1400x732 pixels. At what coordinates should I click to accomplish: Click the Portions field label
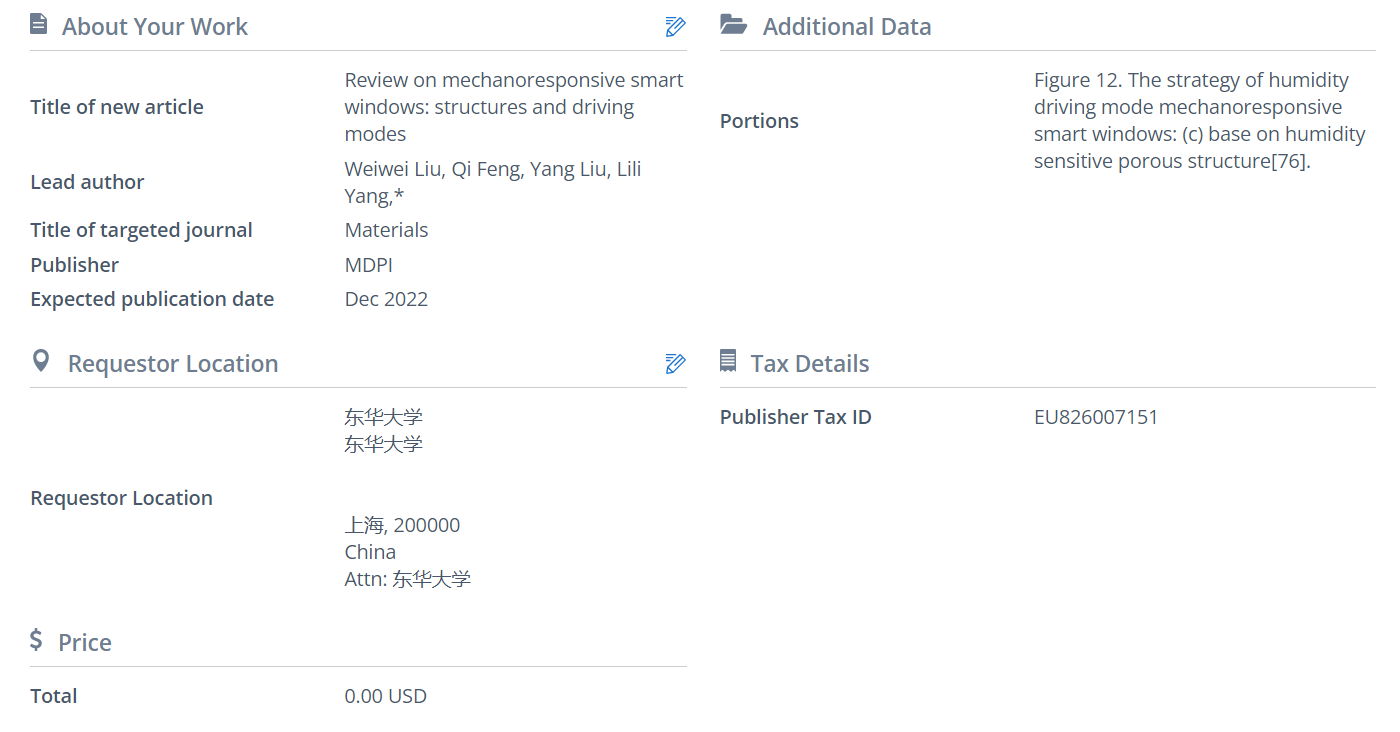coord(759,121)
